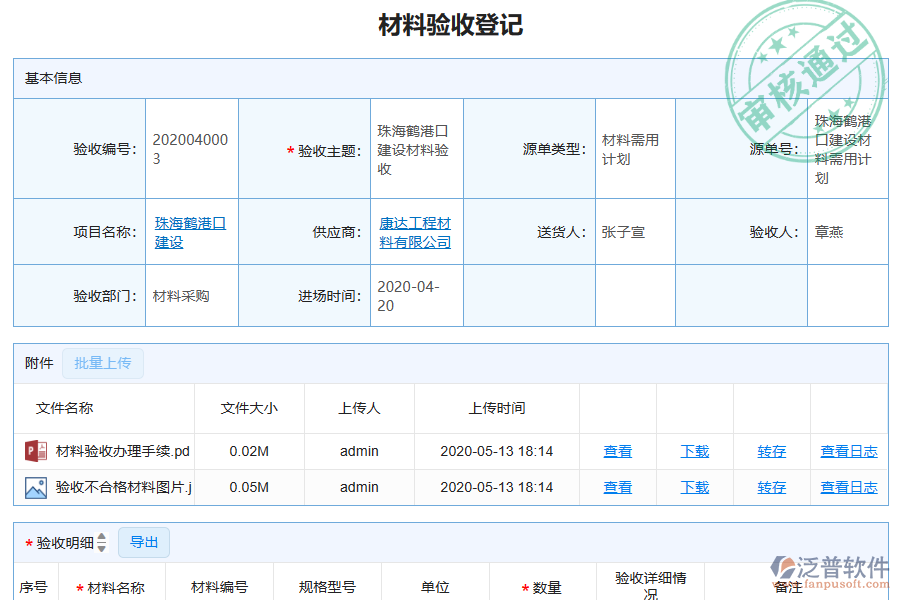Click 转存 for 材料验收办理手续
This screenshot has width=900, height=600.
tap(771, 450)
